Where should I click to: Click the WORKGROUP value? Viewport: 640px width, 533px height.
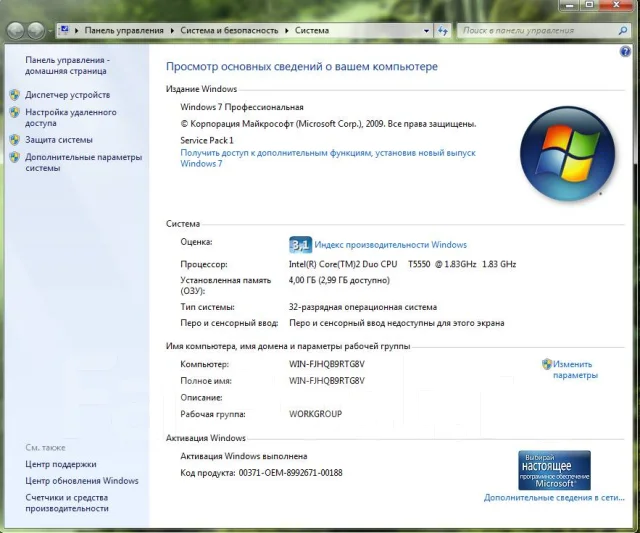(315, 414)
